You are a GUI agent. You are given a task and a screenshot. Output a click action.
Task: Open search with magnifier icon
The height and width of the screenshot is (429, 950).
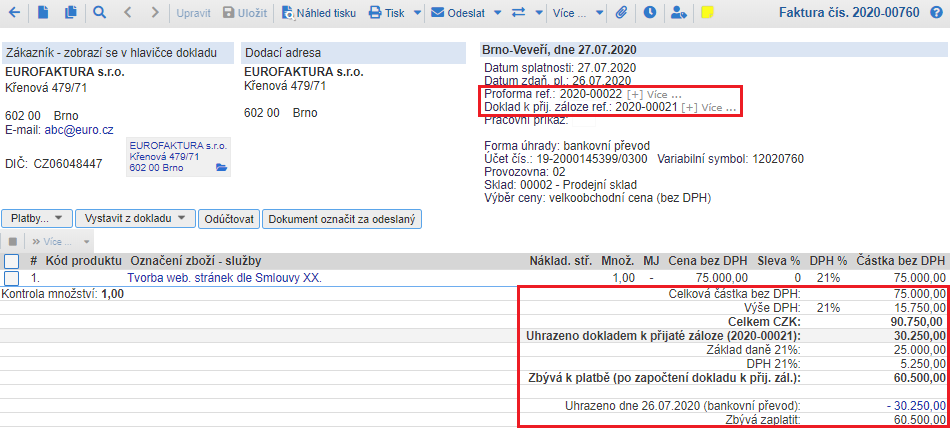point(99,13)
